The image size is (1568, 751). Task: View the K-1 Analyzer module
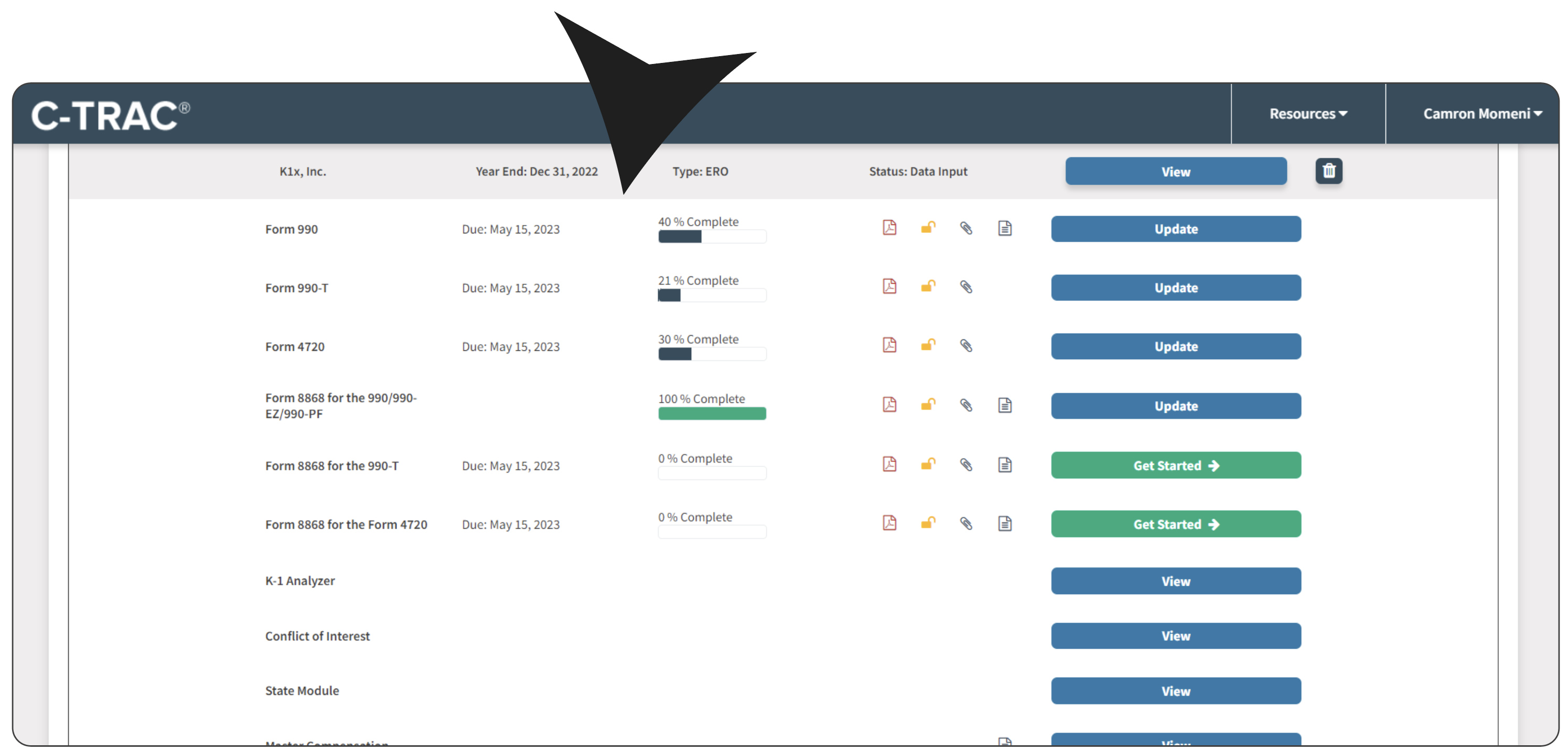coord(1175,581)
